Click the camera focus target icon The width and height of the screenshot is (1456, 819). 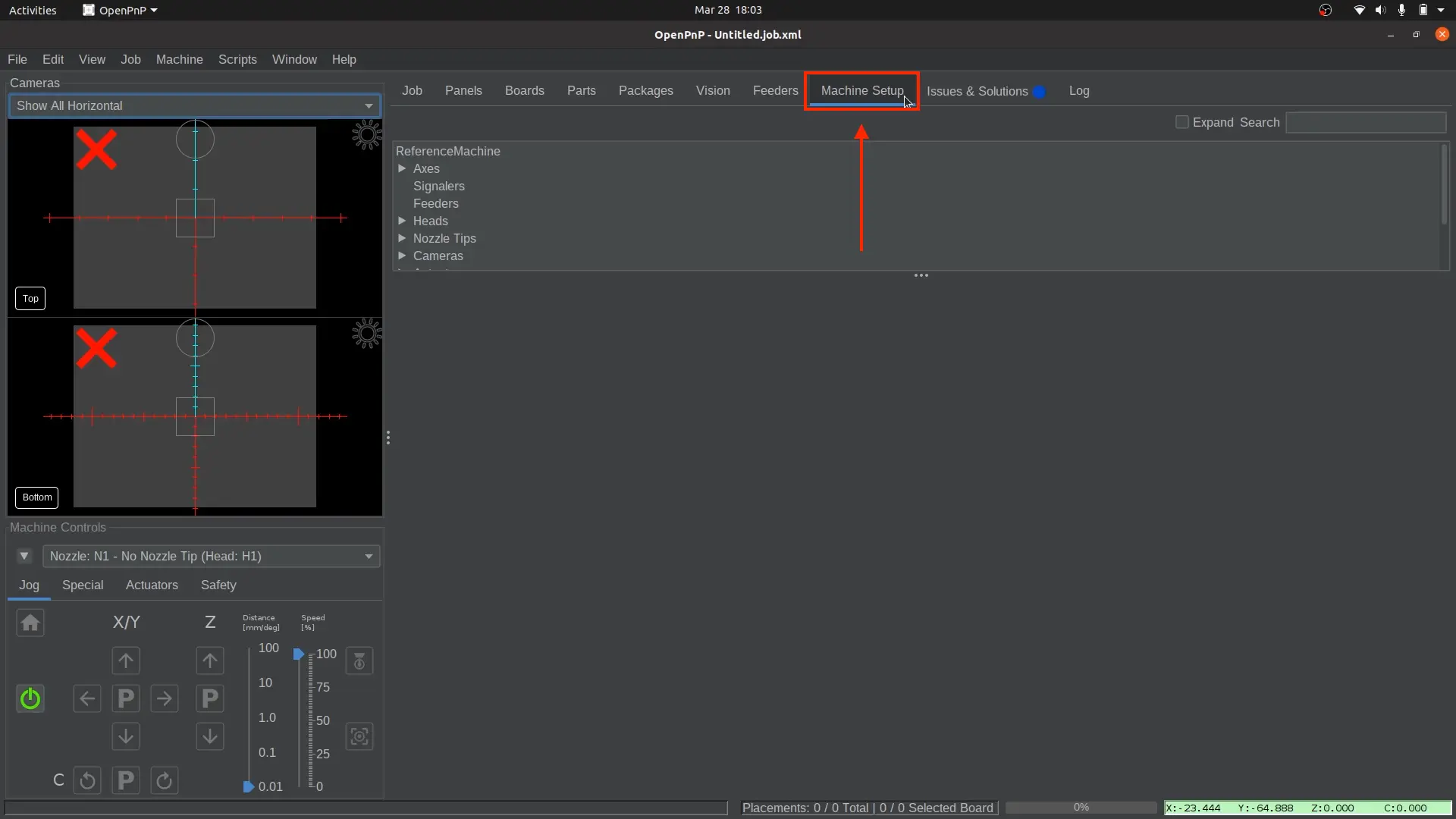(359, 737)
